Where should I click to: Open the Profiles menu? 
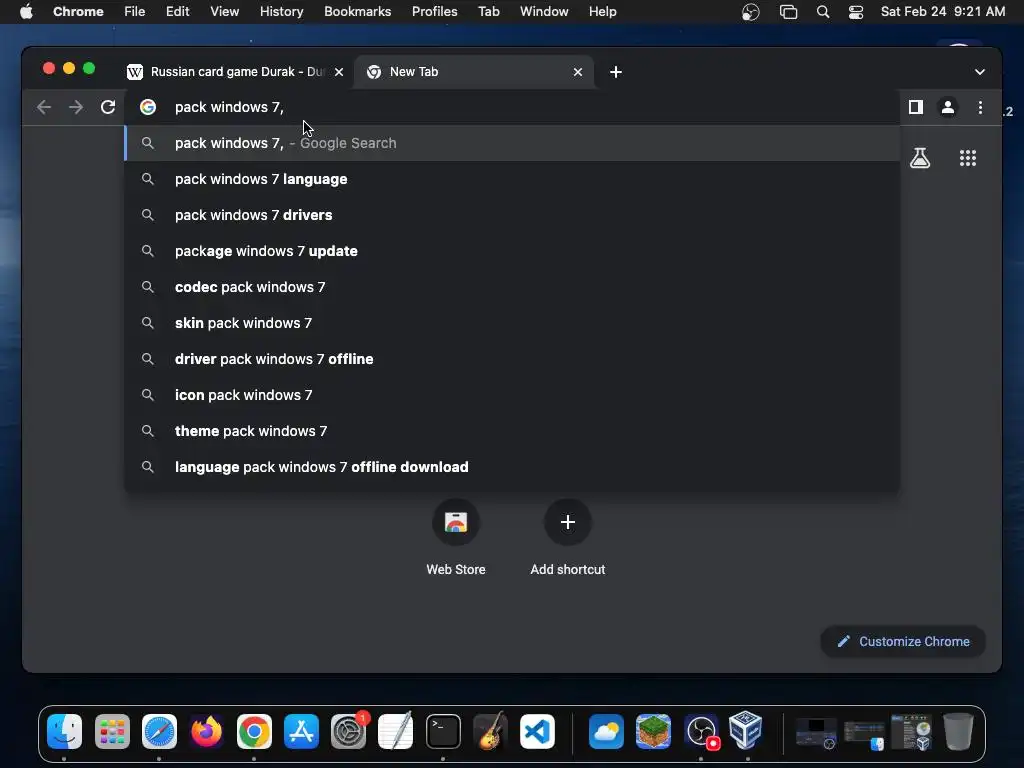pyautogui.click(x=434, y=11)
